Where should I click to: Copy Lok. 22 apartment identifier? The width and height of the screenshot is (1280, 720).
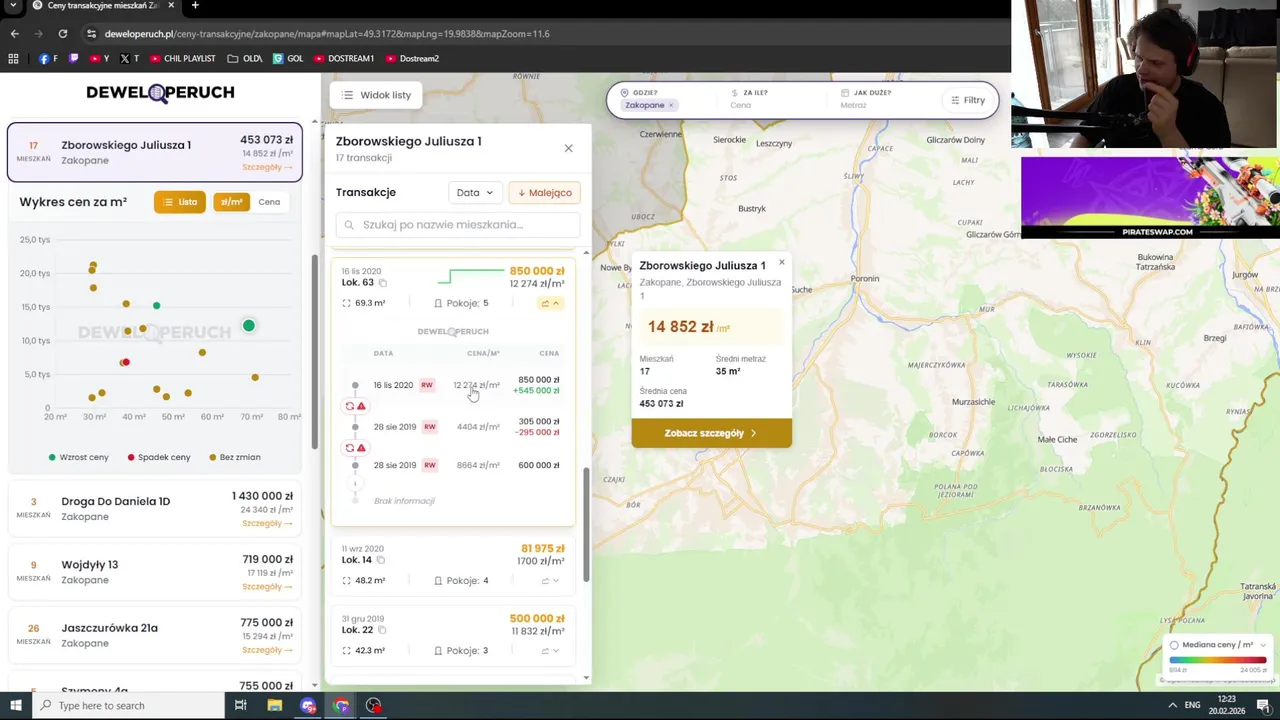pos(382,630)
